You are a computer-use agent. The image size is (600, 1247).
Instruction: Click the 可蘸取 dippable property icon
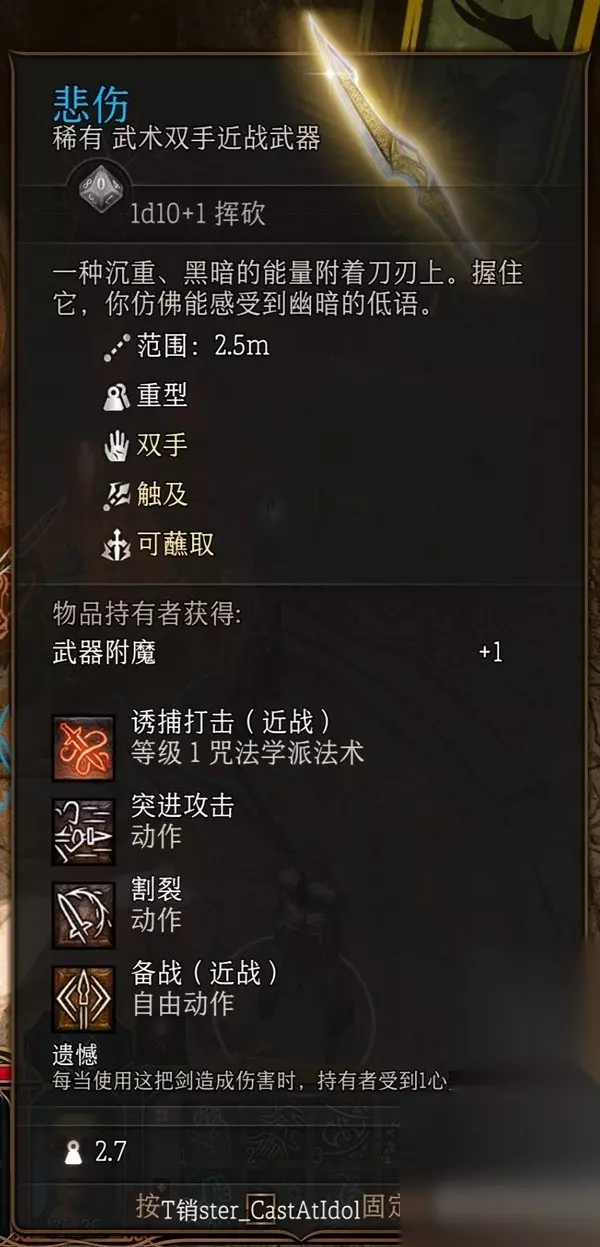click(116, 544)
